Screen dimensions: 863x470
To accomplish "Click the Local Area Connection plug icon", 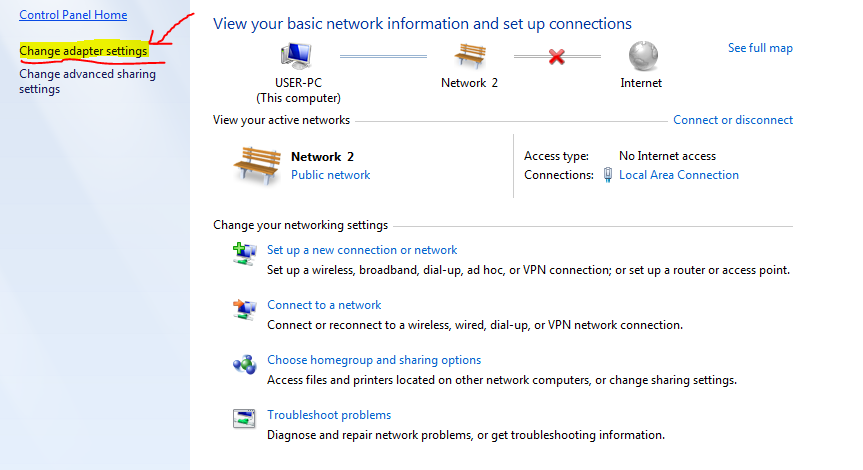I will point(608,175).
